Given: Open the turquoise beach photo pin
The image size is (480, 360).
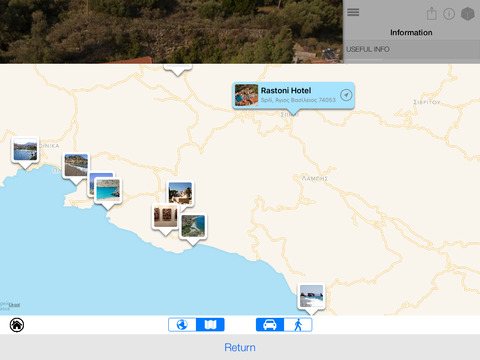Looking at the screenshot, I should [x=108, y=190].
